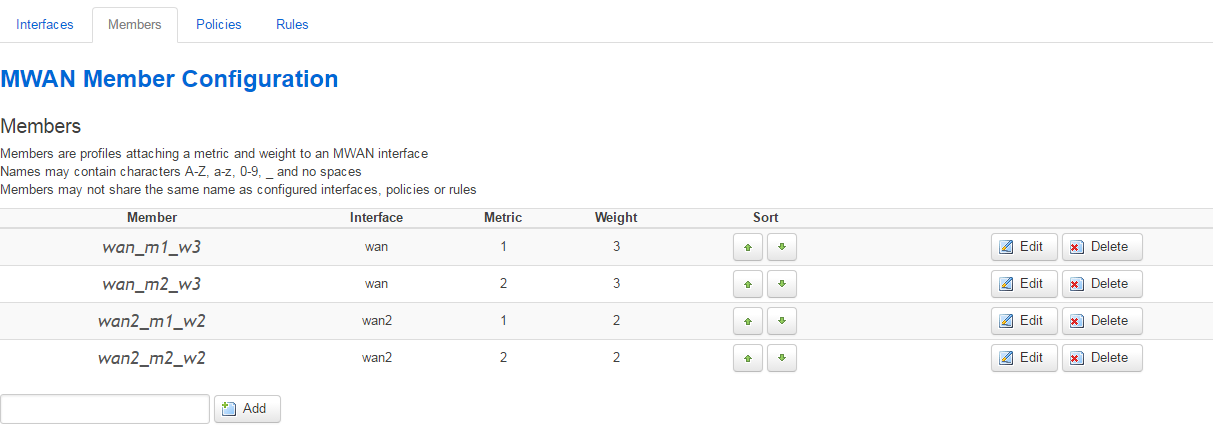Delete the wan_m1_w3 member
The height and width of the screenshot is (437, 1213).
click(1102, 247)
